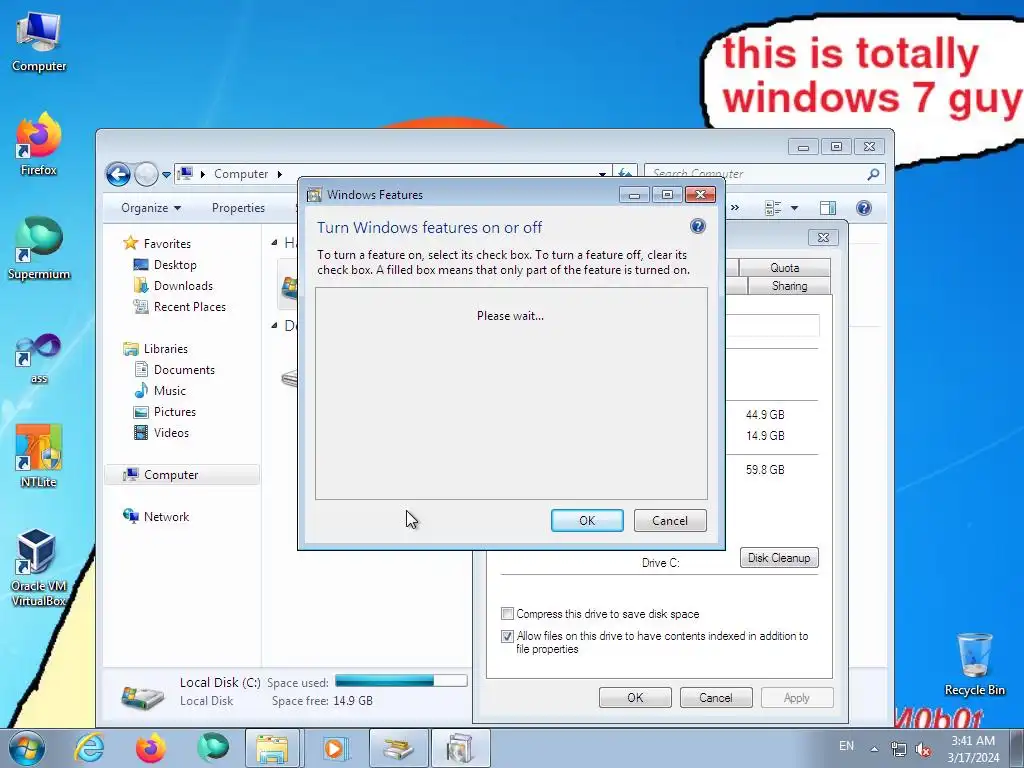
Task: Click the forward arrow in Explorer
Action: [146, 174]
